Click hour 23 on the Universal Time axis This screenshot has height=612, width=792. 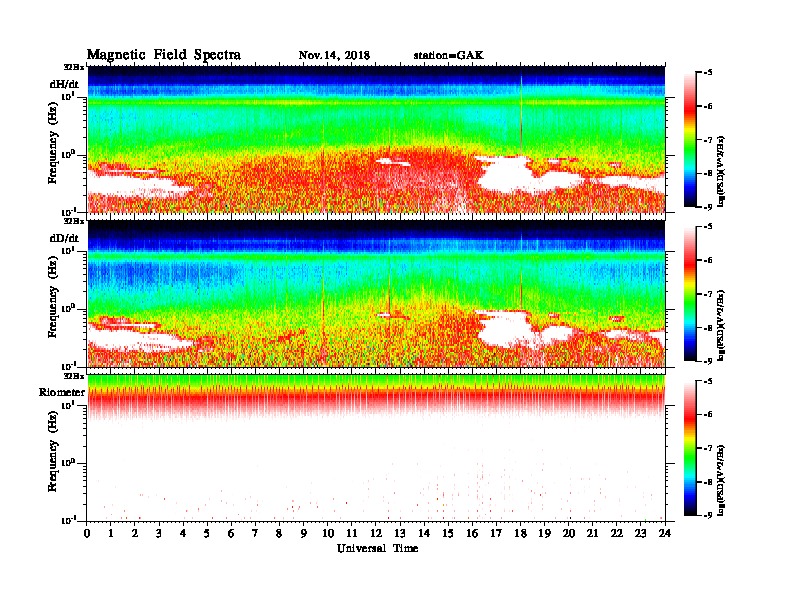pos(640,534)
